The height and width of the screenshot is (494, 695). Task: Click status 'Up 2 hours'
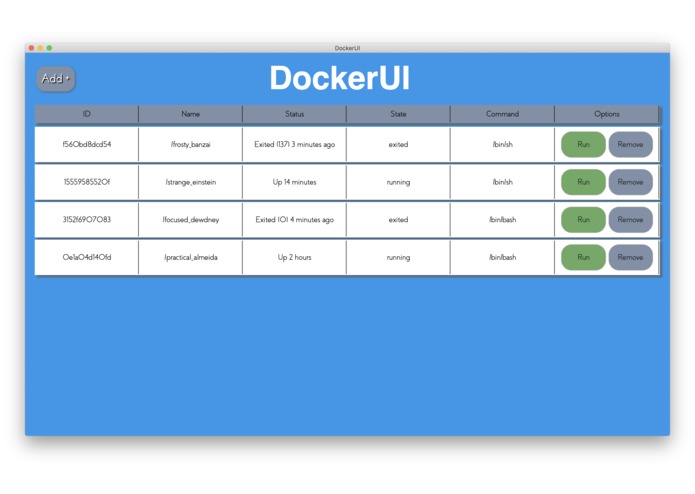pyautogui.click(x=294, y=257)
